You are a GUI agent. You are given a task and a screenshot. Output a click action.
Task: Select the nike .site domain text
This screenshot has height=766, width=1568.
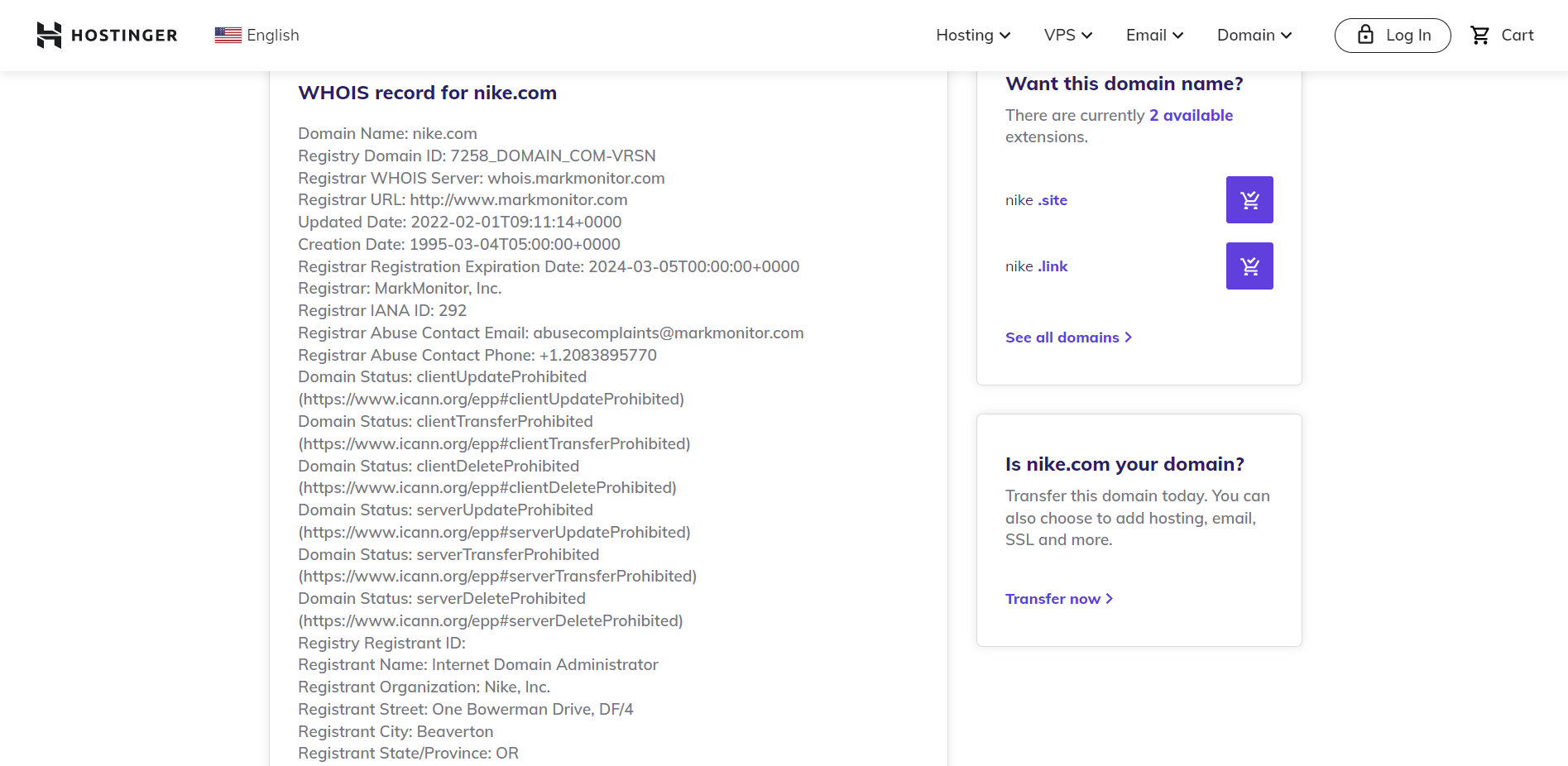(1036, 200)
